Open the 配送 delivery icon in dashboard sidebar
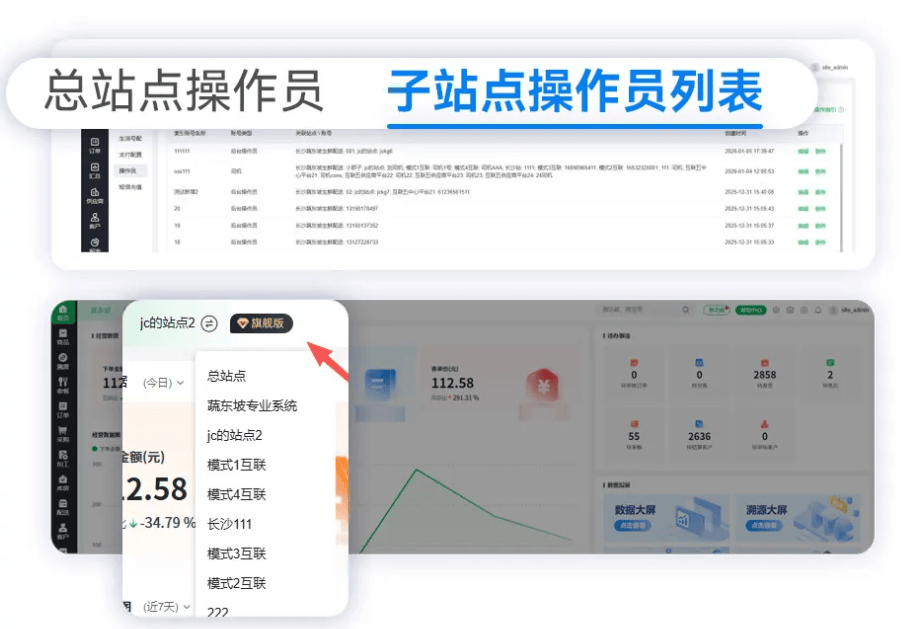This screenshot has width=917, height=629. click(x=63, y=507)
